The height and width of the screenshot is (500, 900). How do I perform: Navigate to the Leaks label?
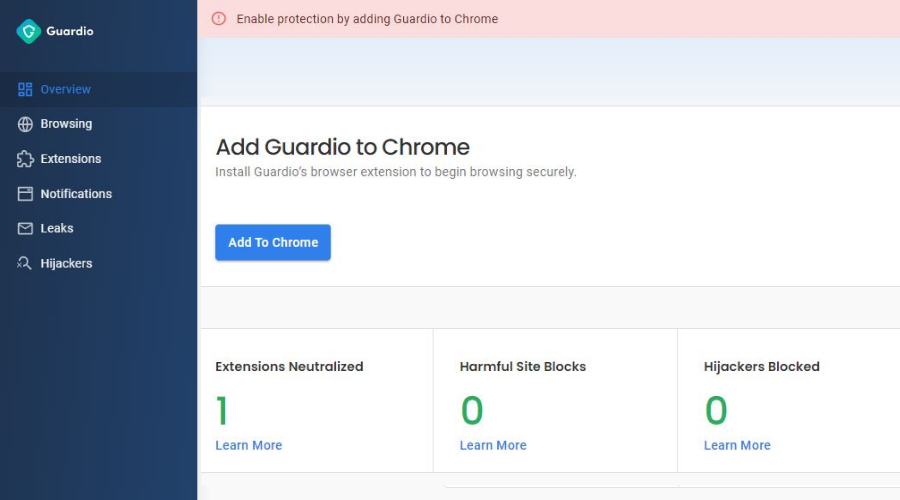(57, 229)
